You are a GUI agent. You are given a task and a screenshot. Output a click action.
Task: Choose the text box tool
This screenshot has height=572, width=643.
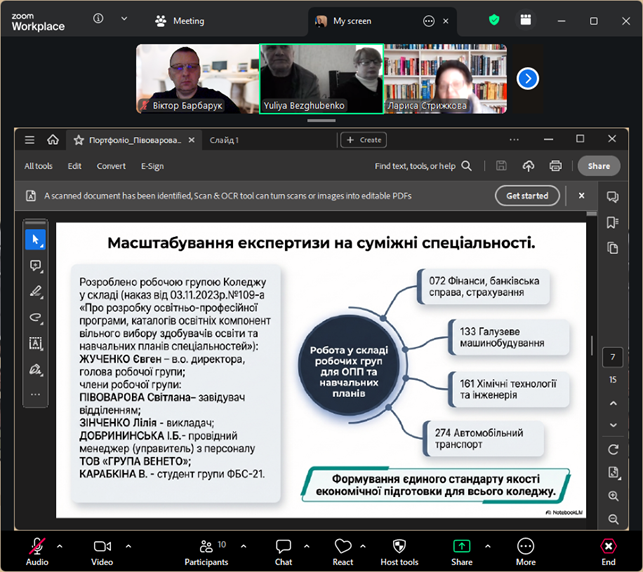point(35,343)
